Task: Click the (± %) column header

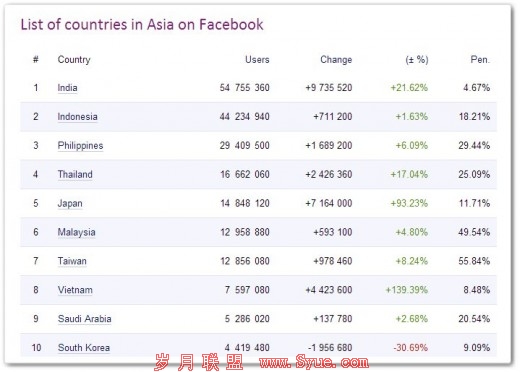Action: tap(417, 60)
